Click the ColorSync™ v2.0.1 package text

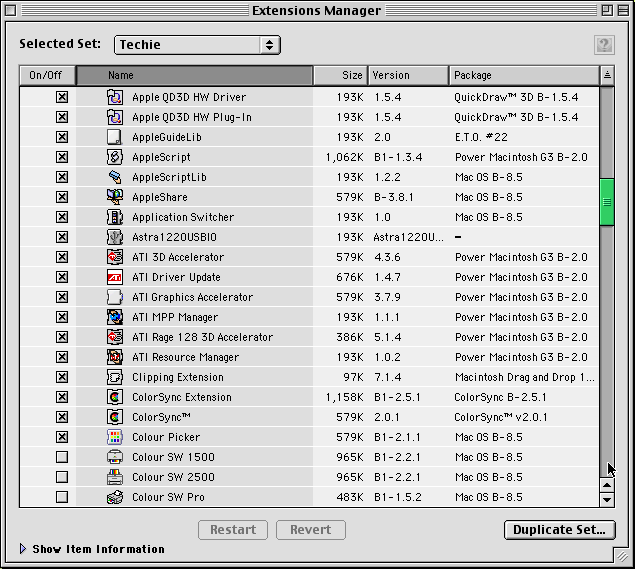tap(501, 417)
